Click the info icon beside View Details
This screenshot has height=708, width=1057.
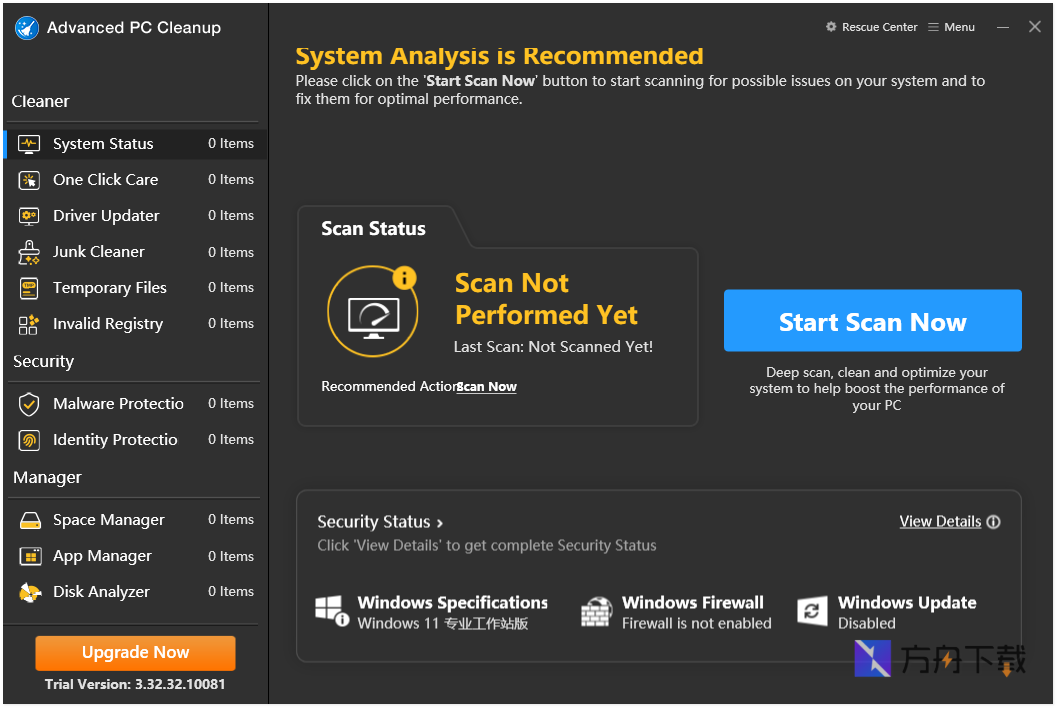click(x=994, y=522)
